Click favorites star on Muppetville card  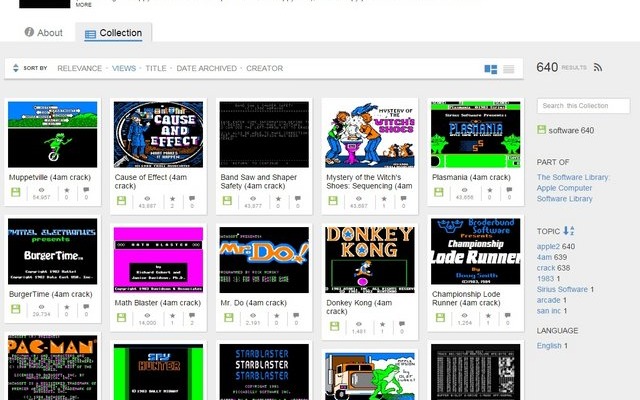(67, 190)
